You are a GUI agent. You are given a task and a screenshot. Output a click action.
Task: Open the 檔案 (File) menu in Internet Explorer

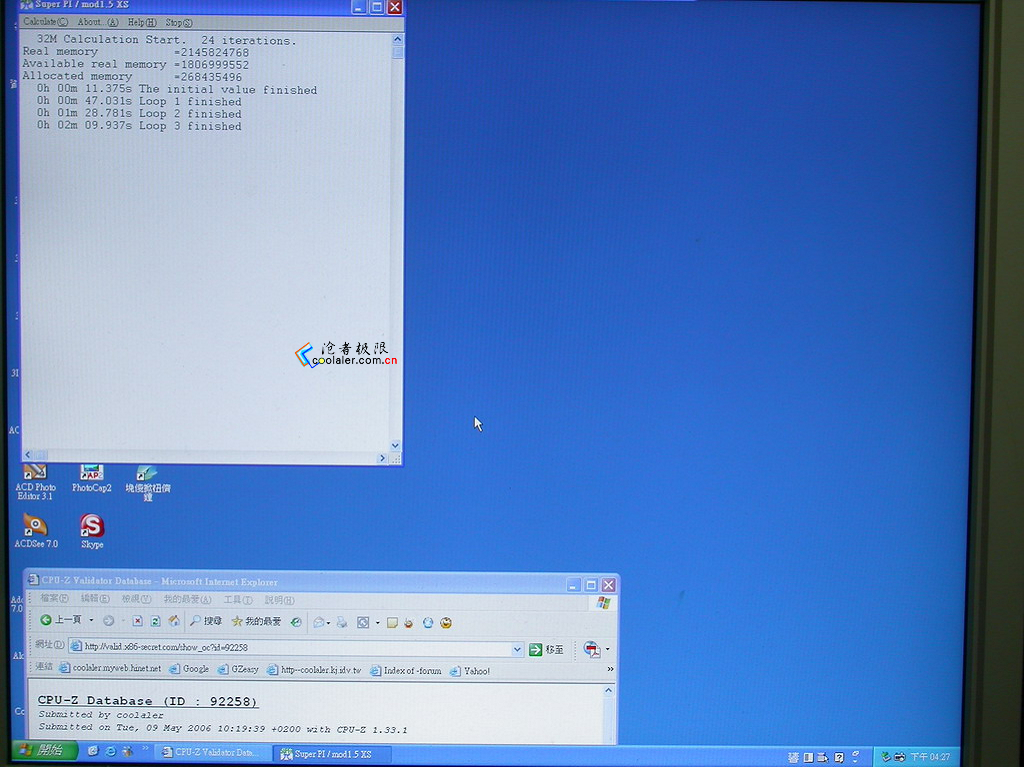click(54, 599)
